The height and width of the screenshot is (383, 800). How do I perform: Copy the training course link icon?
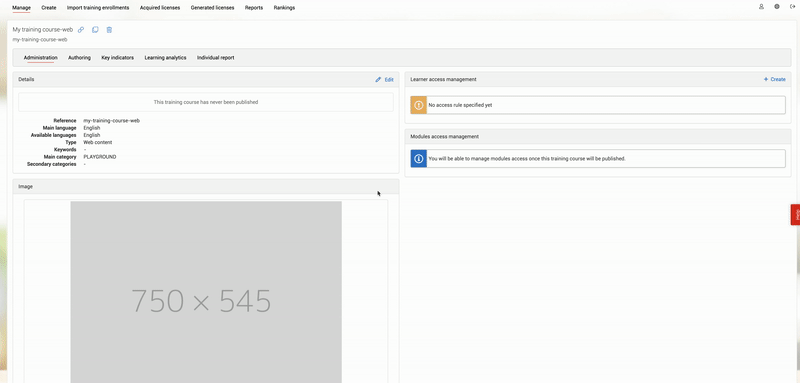click(x=81, y=30)
